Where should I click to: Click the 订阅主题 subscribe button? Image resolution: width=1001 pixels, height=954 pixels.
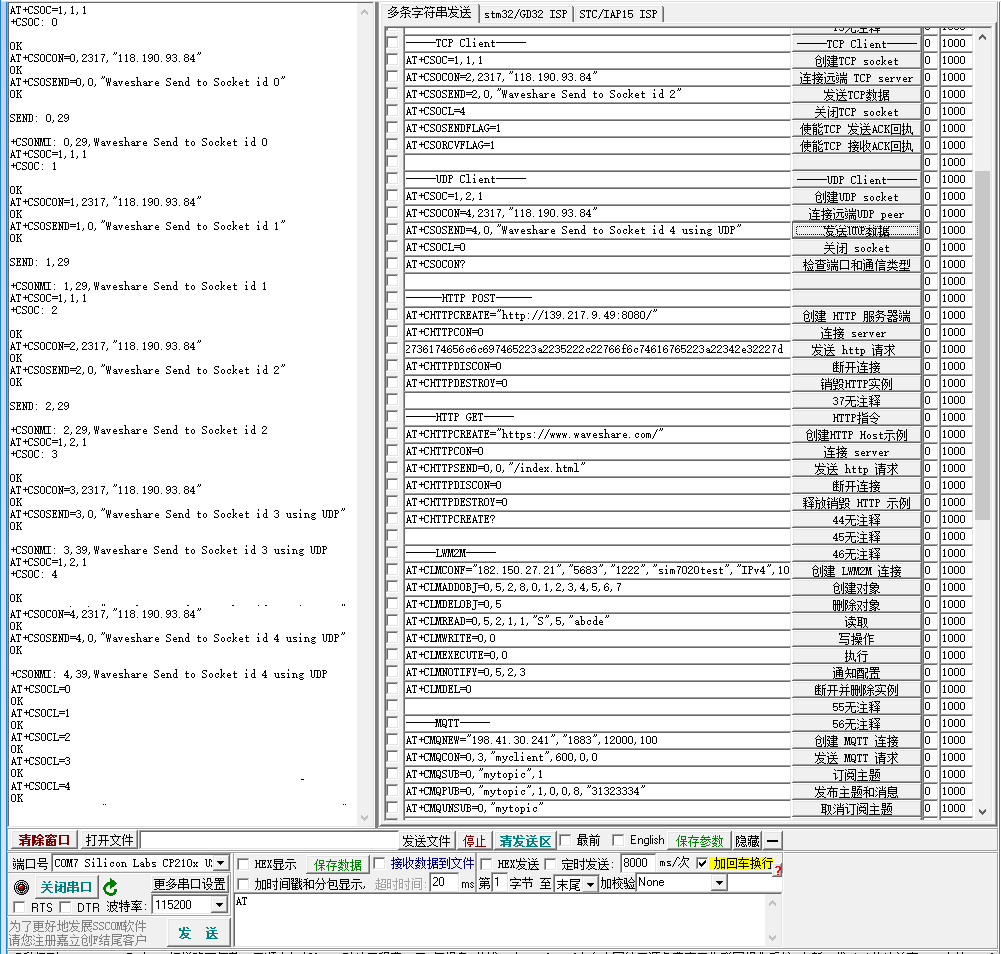[856, 775]
